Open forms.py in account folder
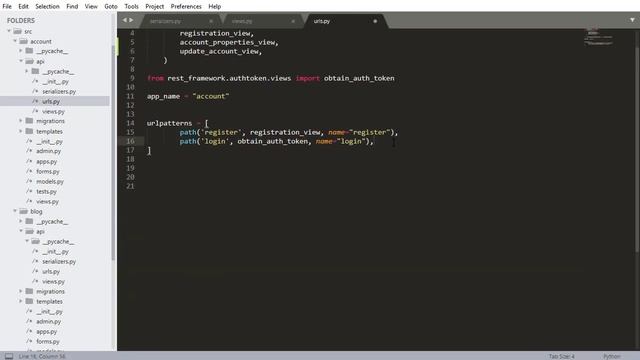 pos(48,171)
